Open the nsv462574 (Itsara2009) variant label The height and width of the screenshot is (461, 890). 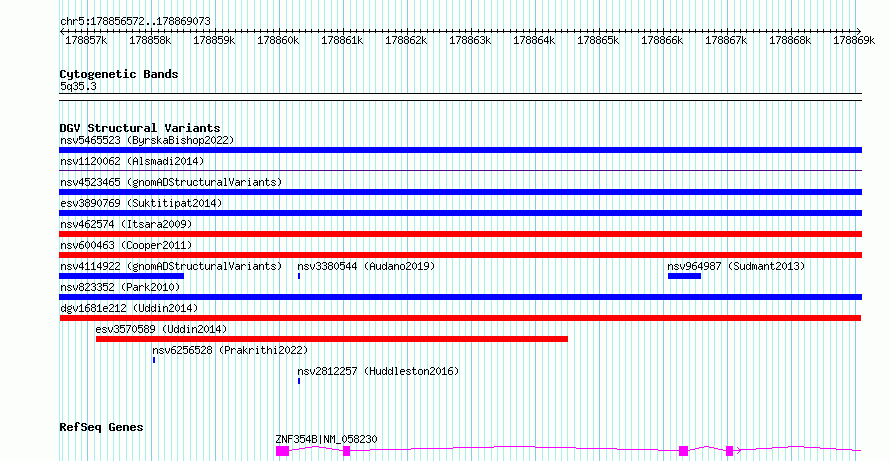click(x=126, y=224)
